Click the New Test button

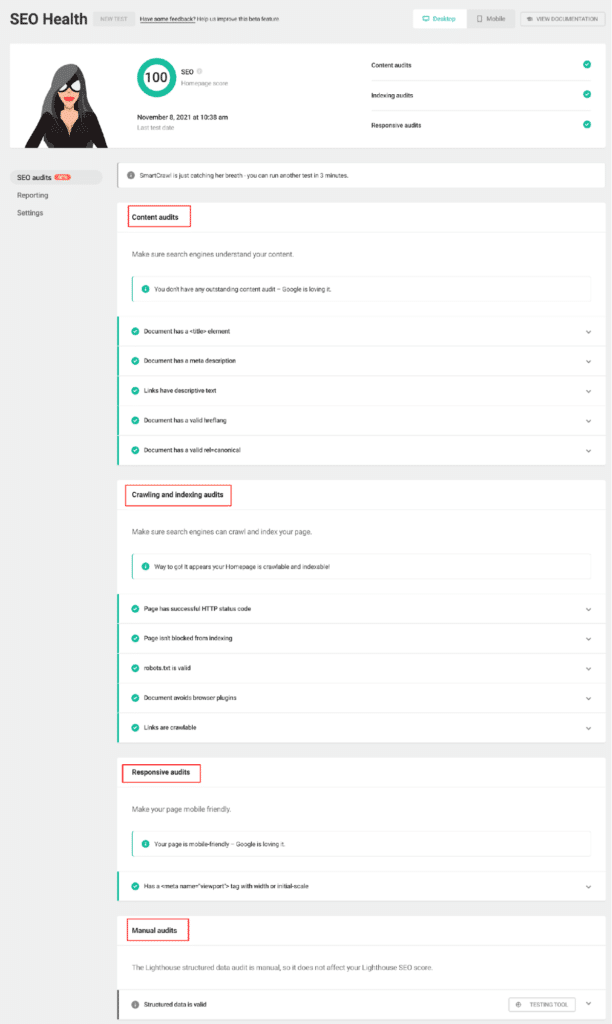(x=114, y=19)
